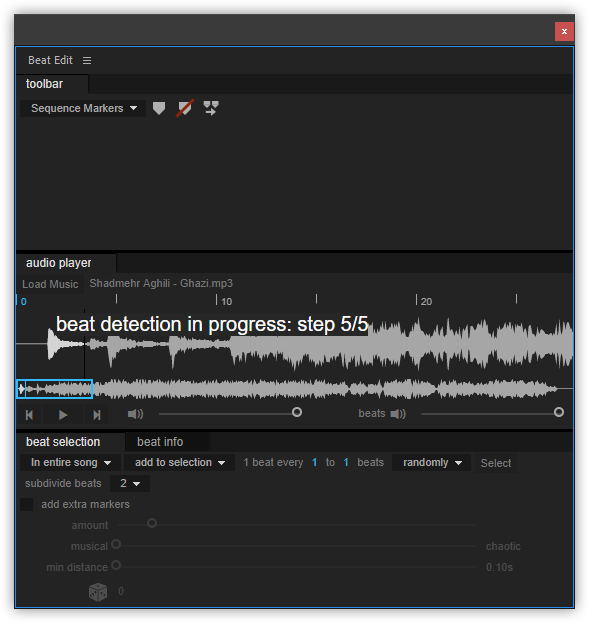Open the add to selection dropdown
This screenshot has height=623, width=589.
[179, 462]
